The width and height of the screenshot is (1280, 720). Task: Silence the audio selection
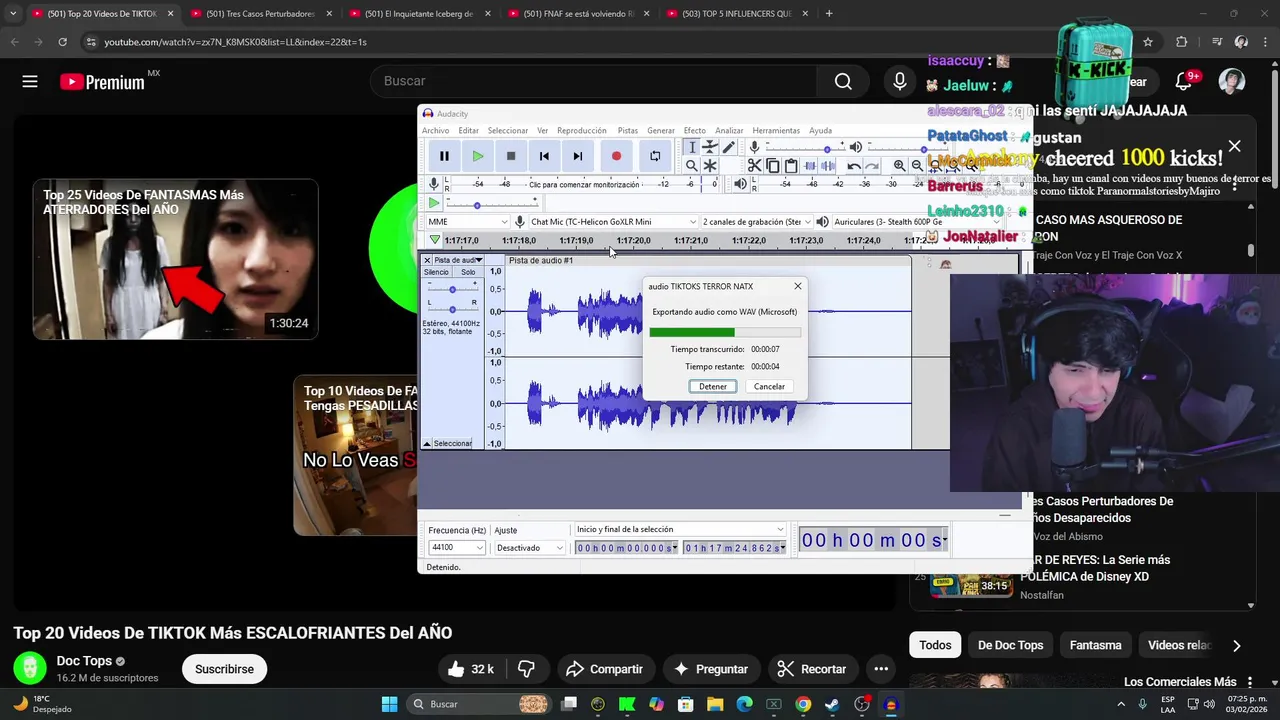829,166
